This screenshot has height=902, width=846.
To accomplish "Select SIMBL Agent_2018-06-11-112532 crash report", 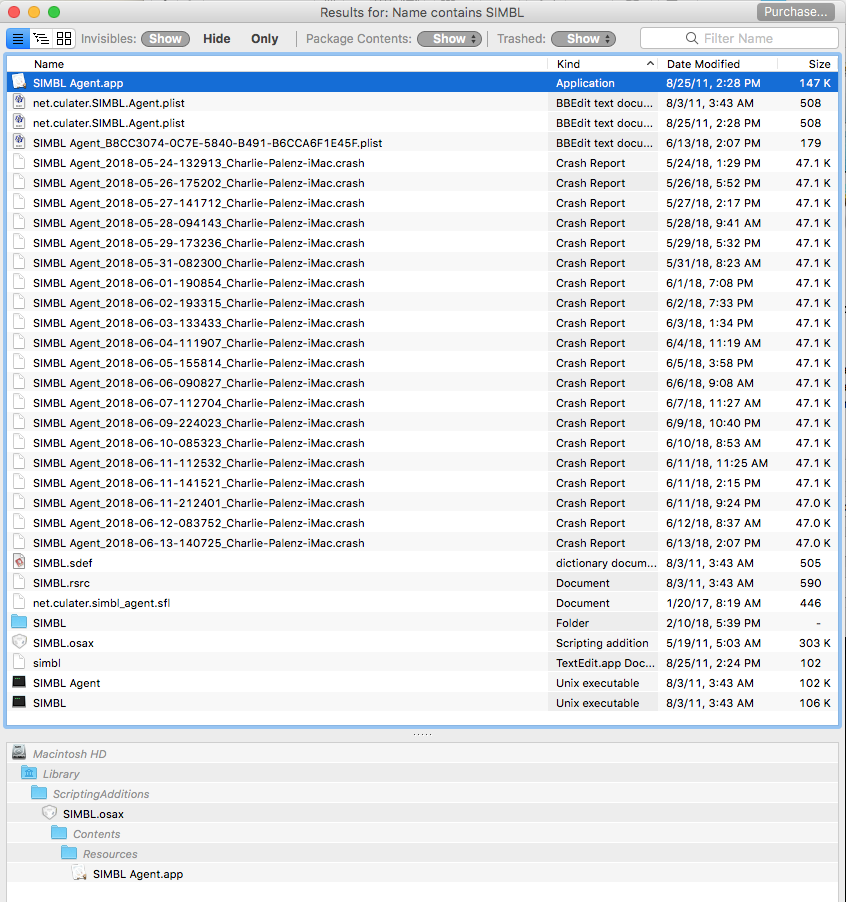I will (422, 463).
